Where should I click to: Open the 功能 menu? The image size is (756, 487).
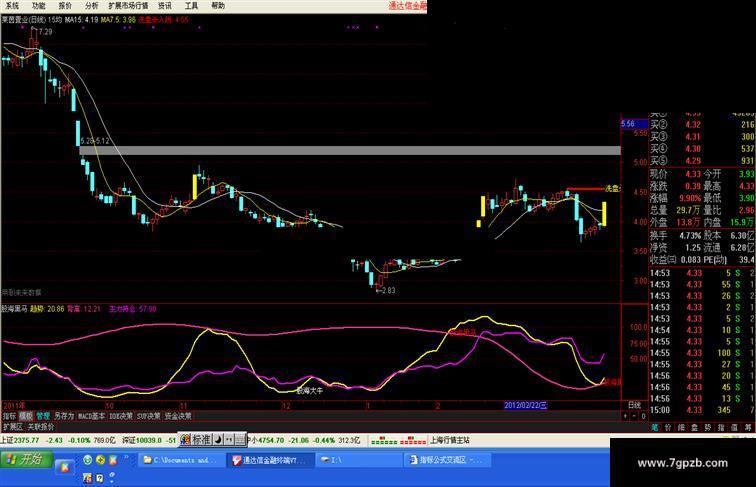(x=38, y=6)
